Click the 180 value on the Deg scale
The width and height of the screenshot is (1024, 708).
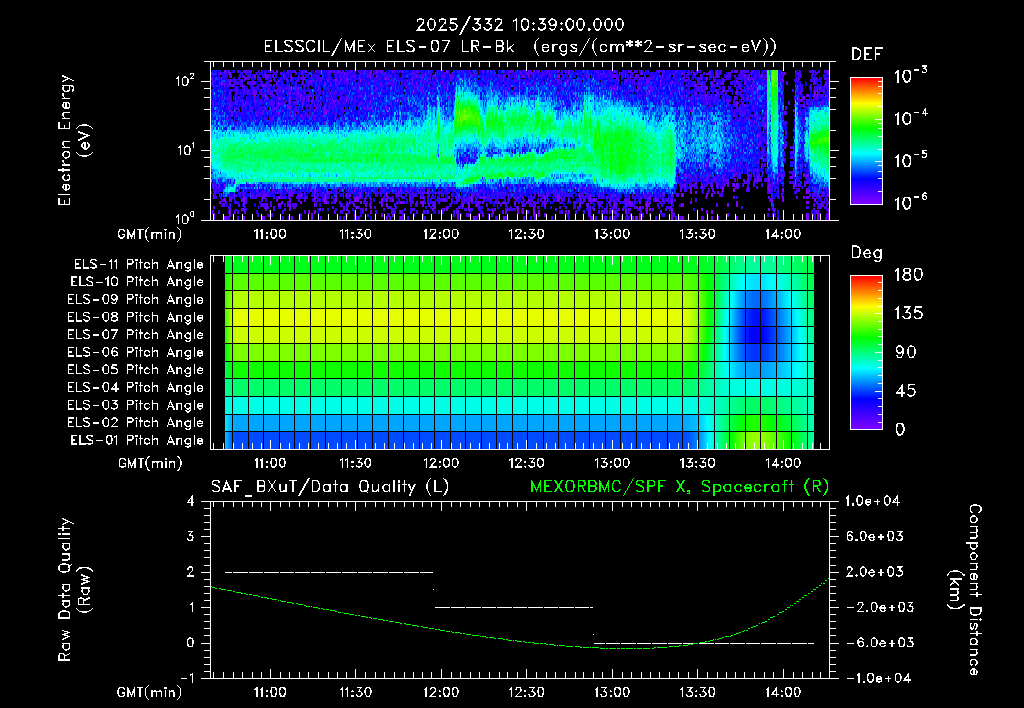tap(908, 275)
